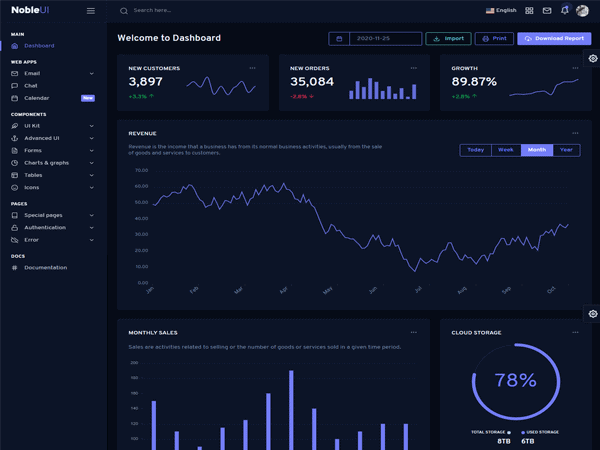Open the mail envelope icon in header
Viewport: 600px width, 450px height.
547,11
